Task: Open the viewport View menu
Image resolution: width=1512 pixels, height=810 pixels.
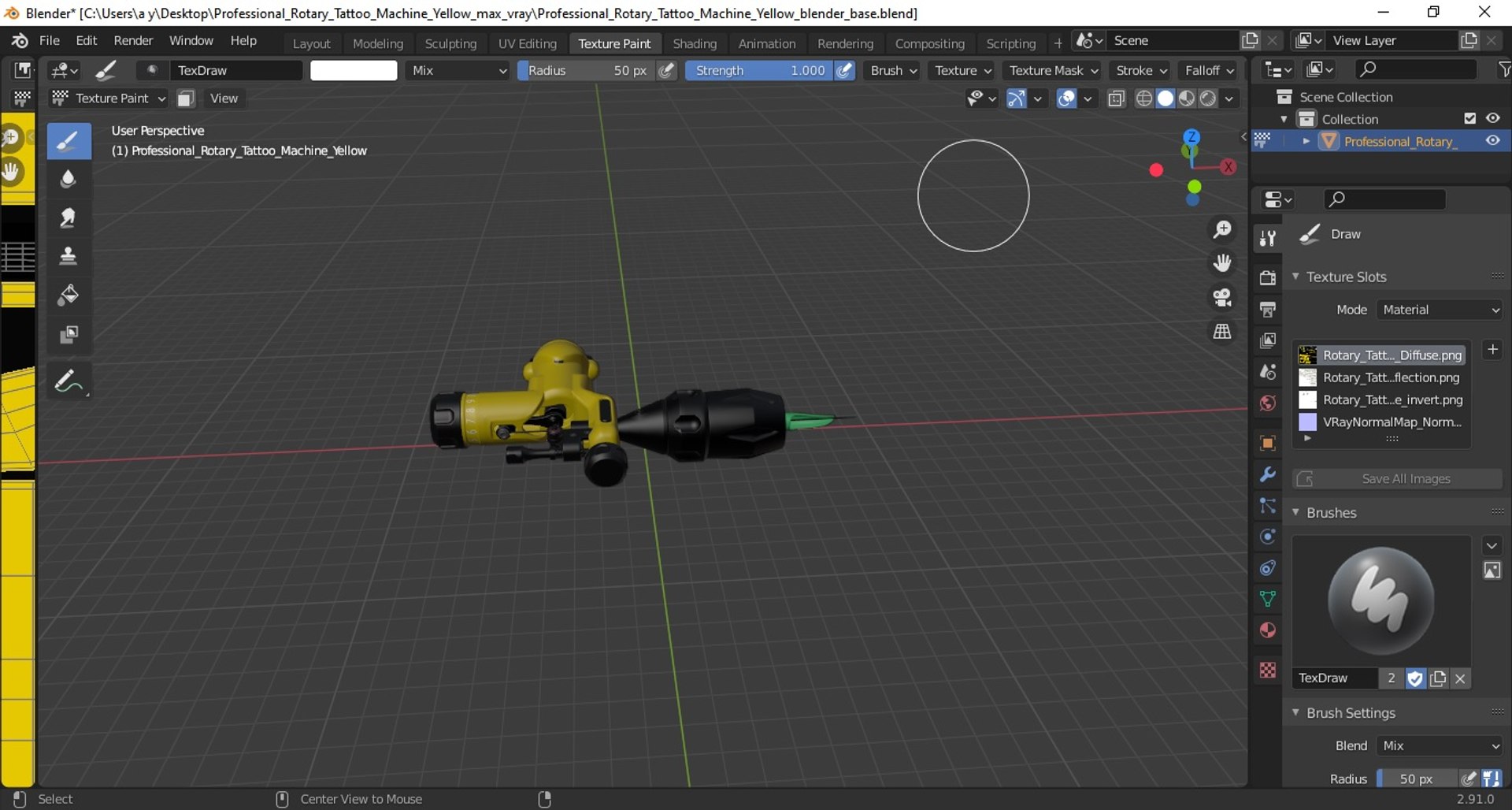Action: click(x=224, y=98)
